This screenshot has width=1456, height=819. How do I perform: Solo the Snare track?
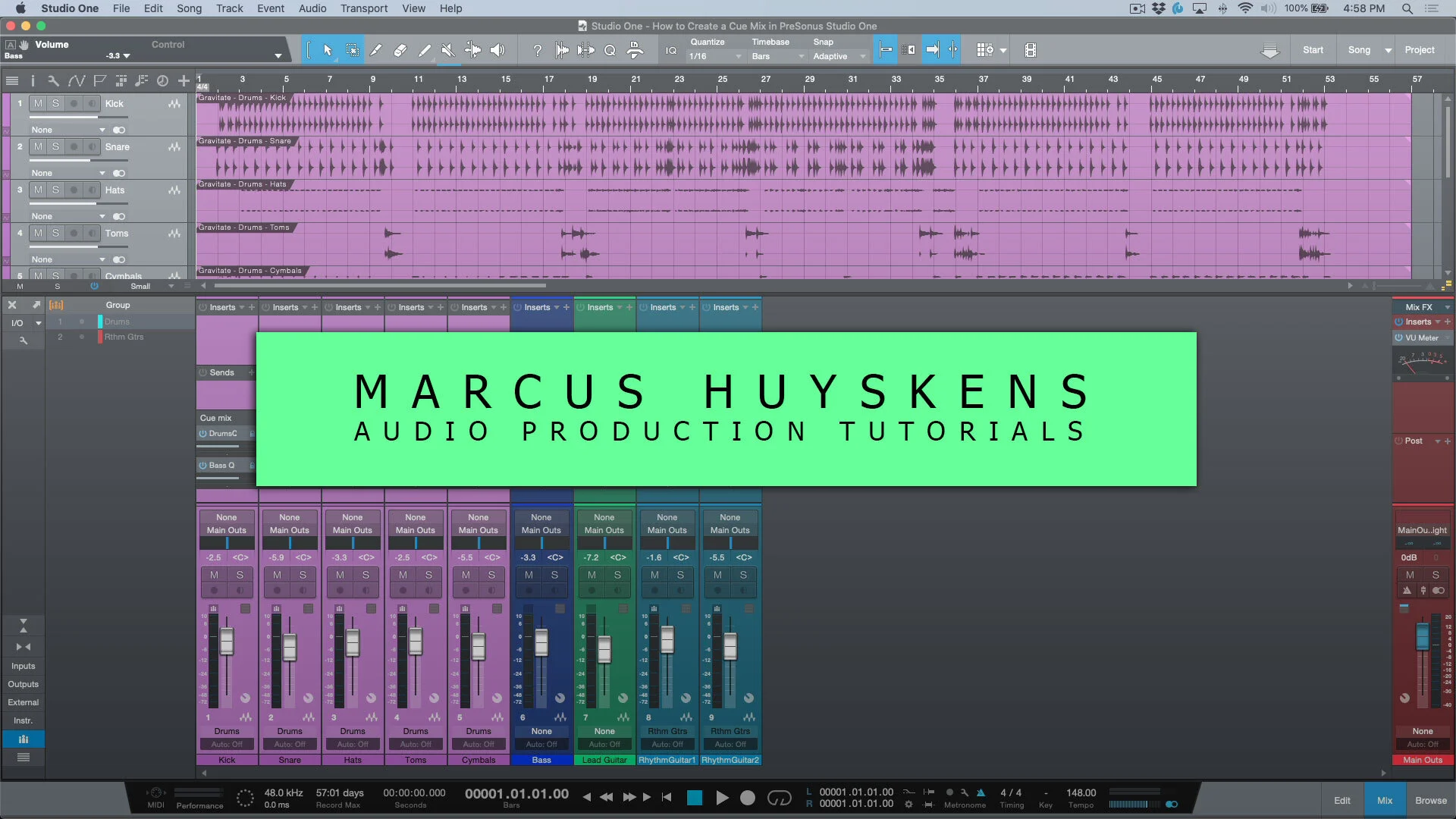pos(55,147)
